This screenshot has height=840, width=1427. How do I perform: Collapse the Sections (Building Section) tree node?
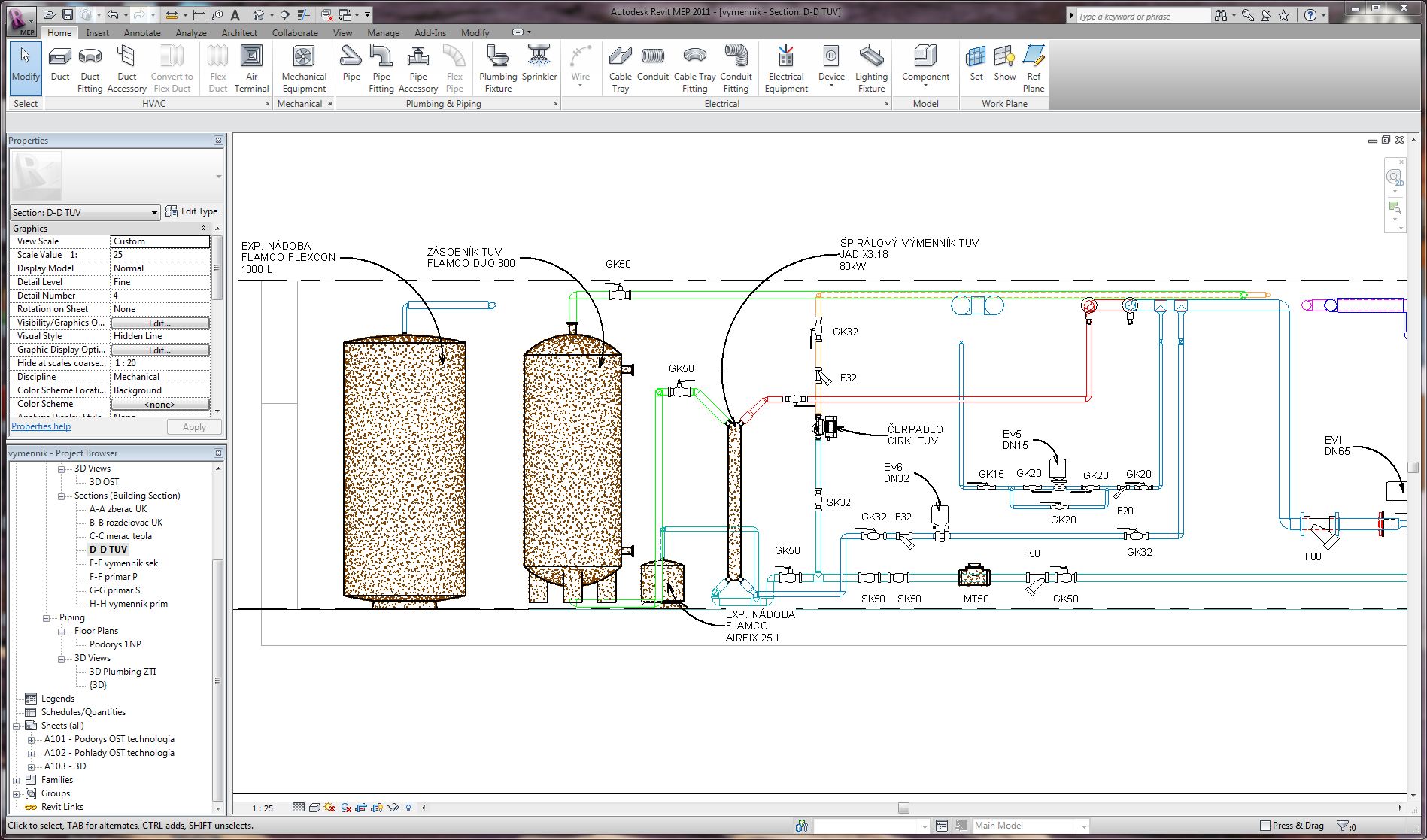(x=62, y=496)
